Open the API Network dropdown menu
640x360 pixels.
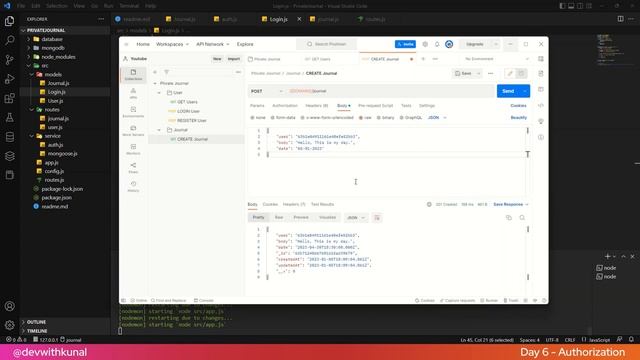click(213, 44)
